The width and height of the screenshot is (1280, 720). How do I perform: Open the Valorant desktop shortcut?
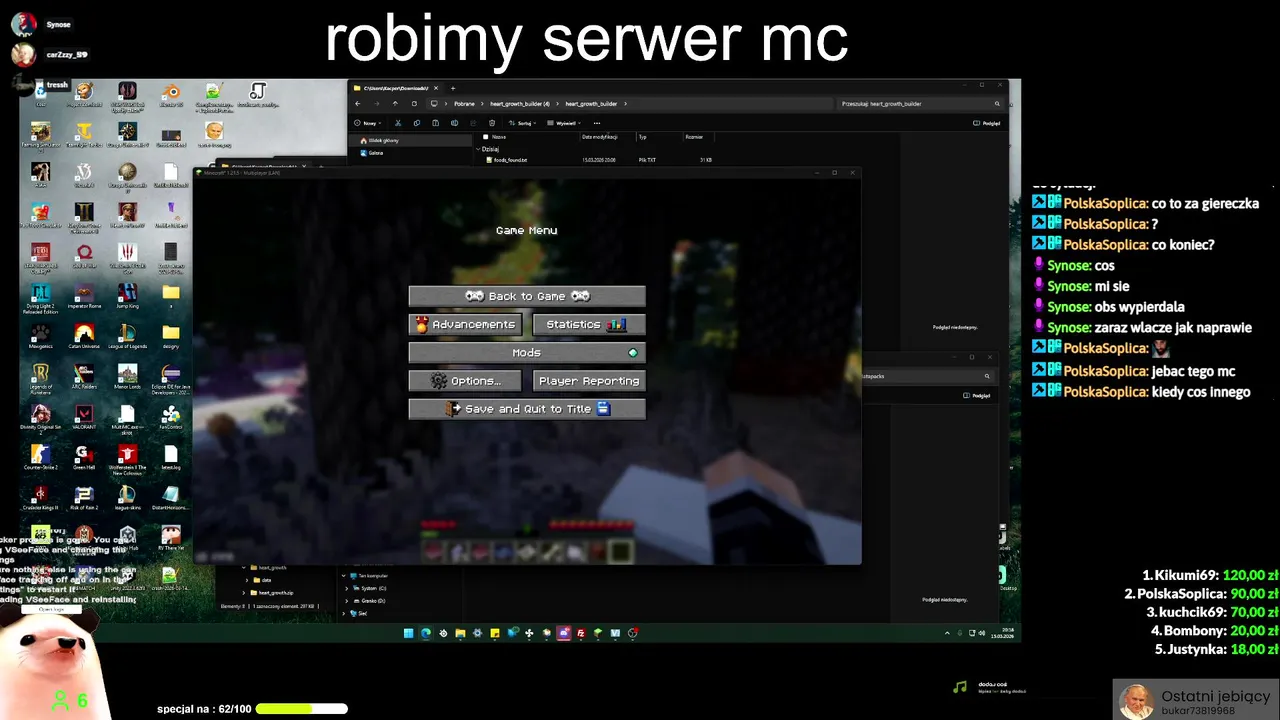tap(84, 415)
